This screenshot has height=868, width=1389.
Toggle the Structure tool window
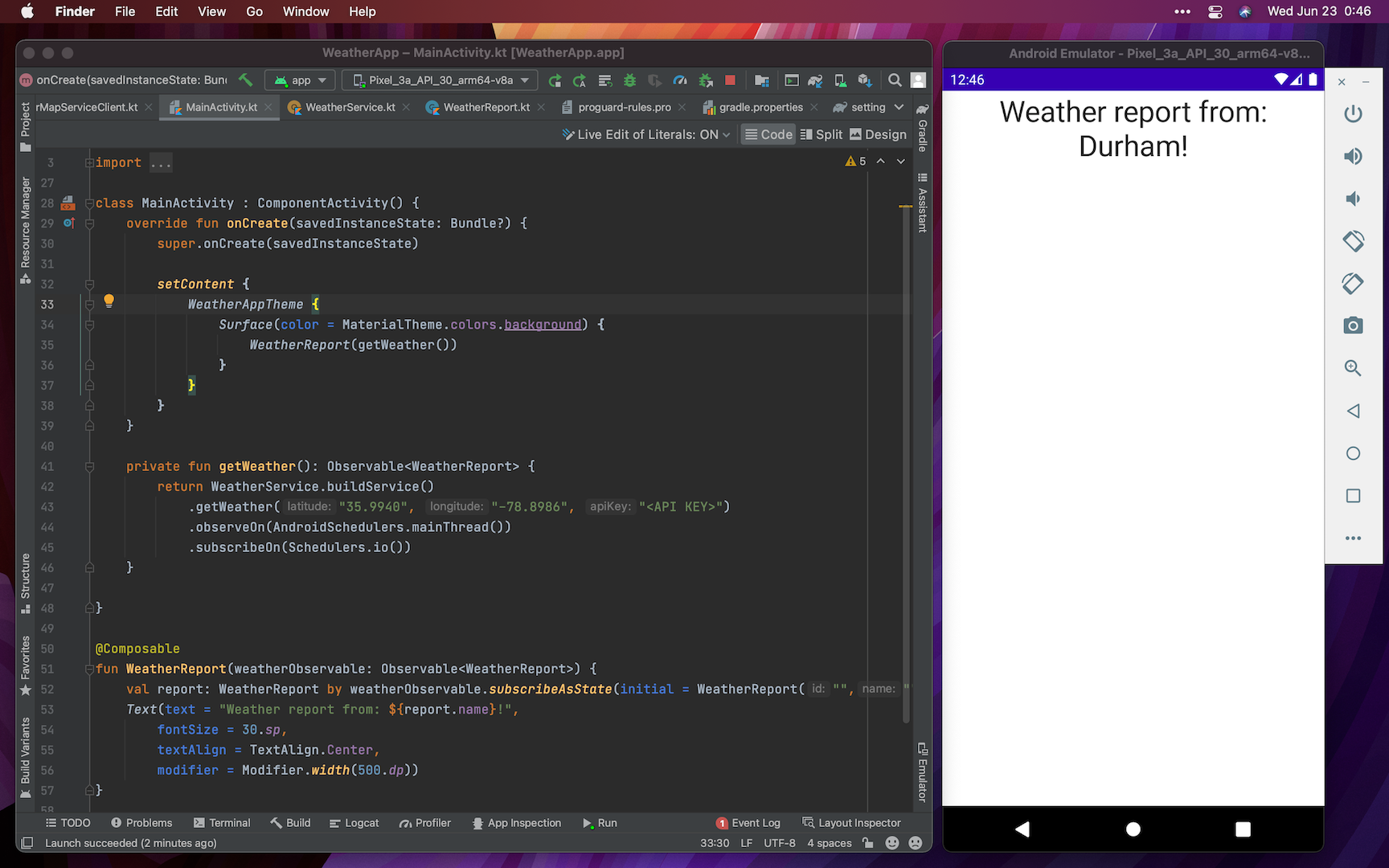[25, 583]
